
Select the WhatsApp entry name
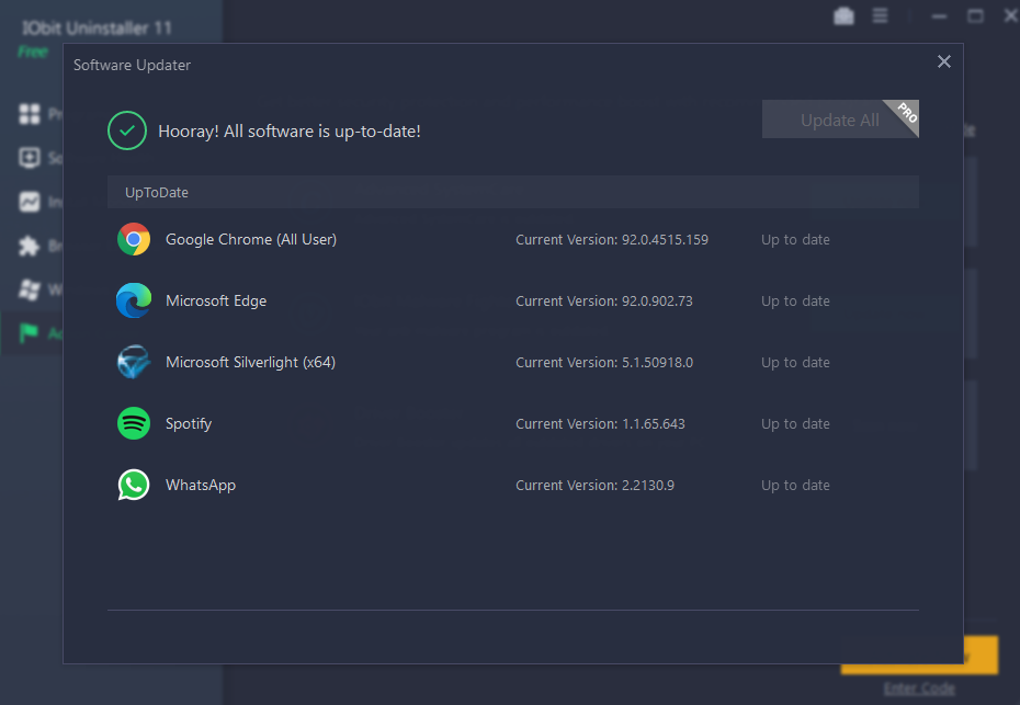[x=200, y=485]
